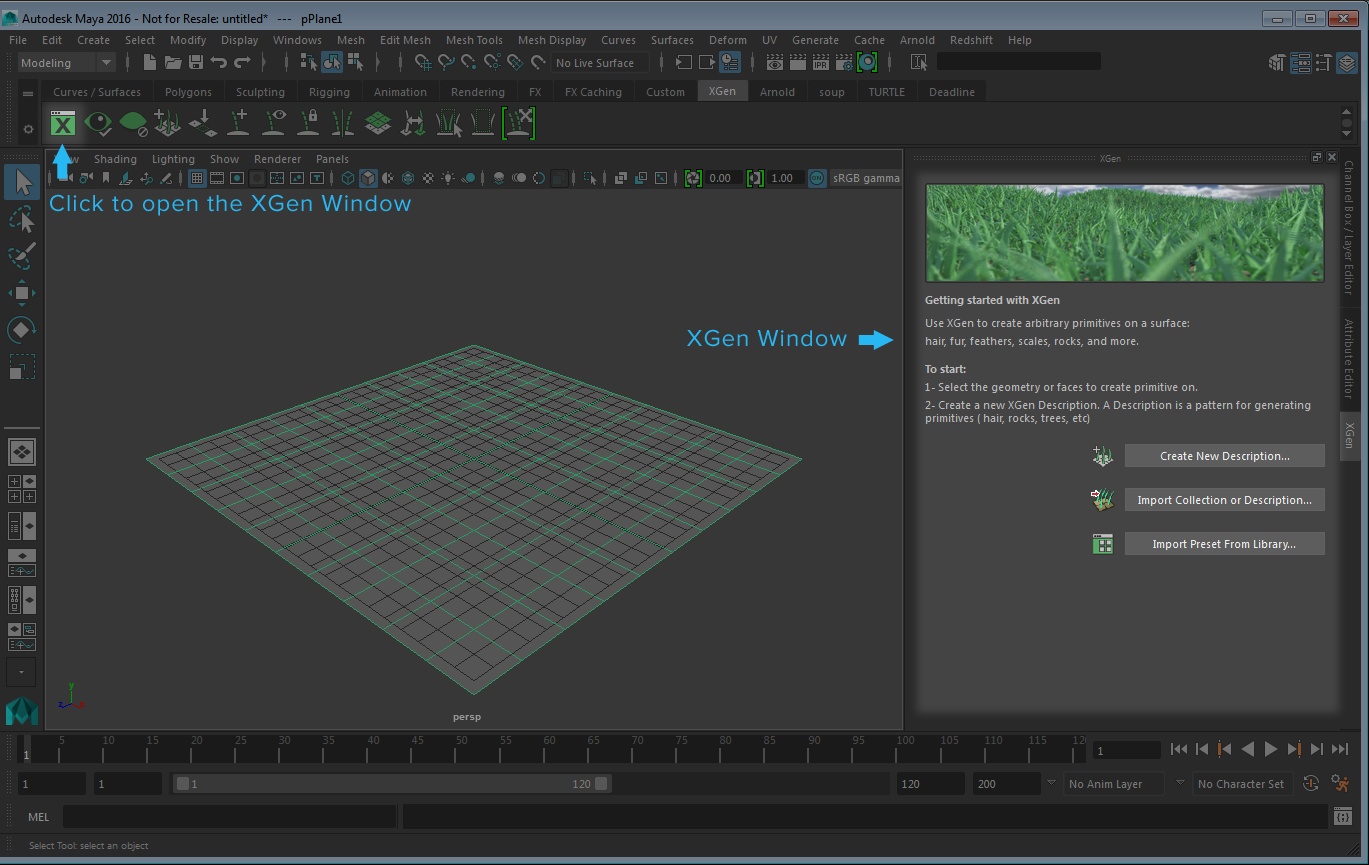Switch to the Arnold shelf tab
Viewport: 1369px width, 865px height.
coord(777,92)
